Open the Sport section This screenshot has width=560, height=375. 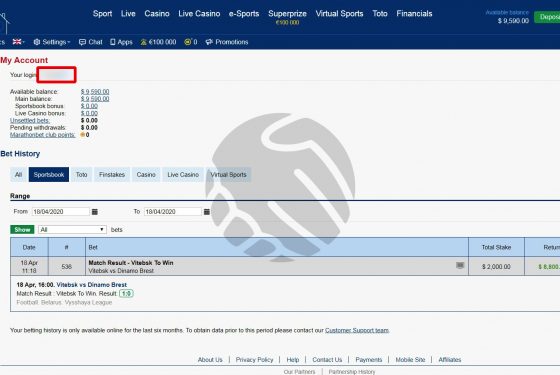pyautogui.click(x=102, y=14)
